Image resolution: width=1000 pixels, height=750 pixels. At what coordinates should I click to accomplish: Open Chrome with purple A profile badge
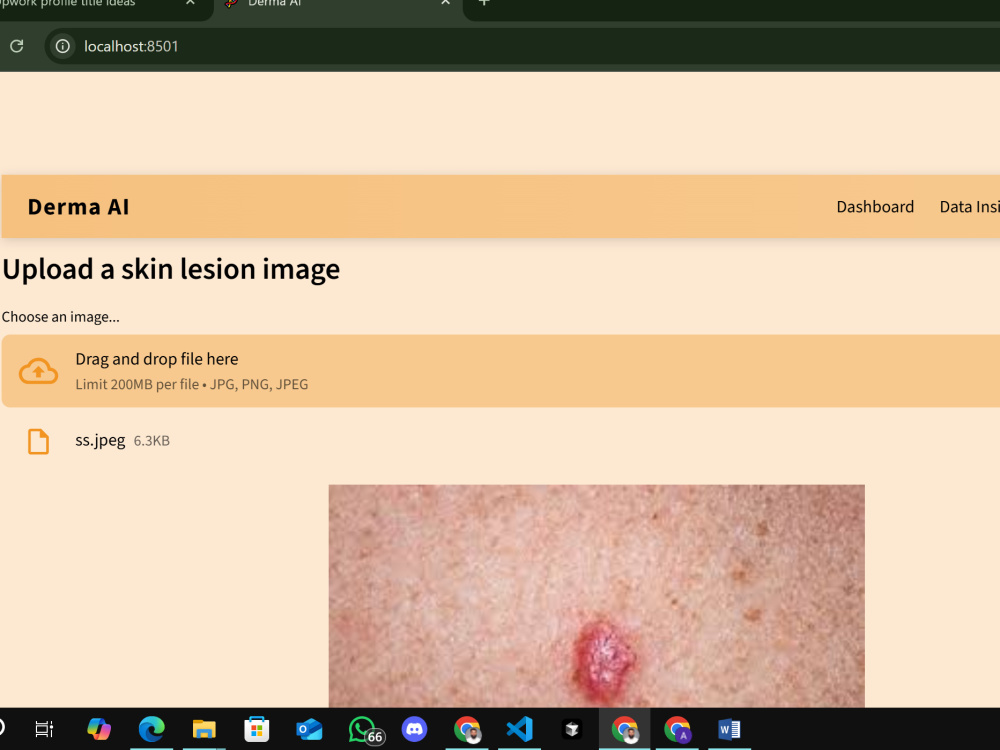pyautogui.click(x=677, y=730)
